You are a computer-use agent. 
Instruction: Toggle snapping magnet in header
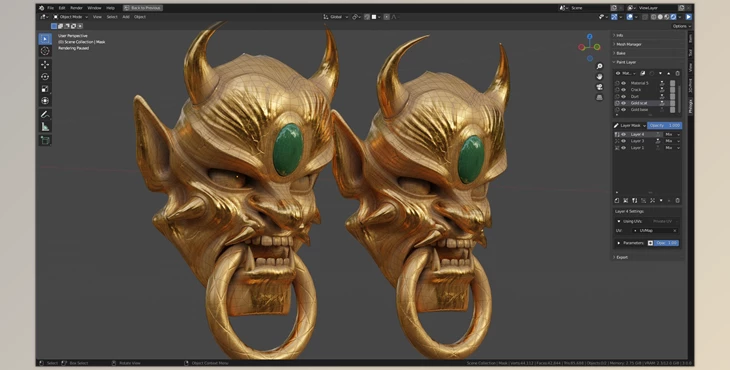[367, 17]
